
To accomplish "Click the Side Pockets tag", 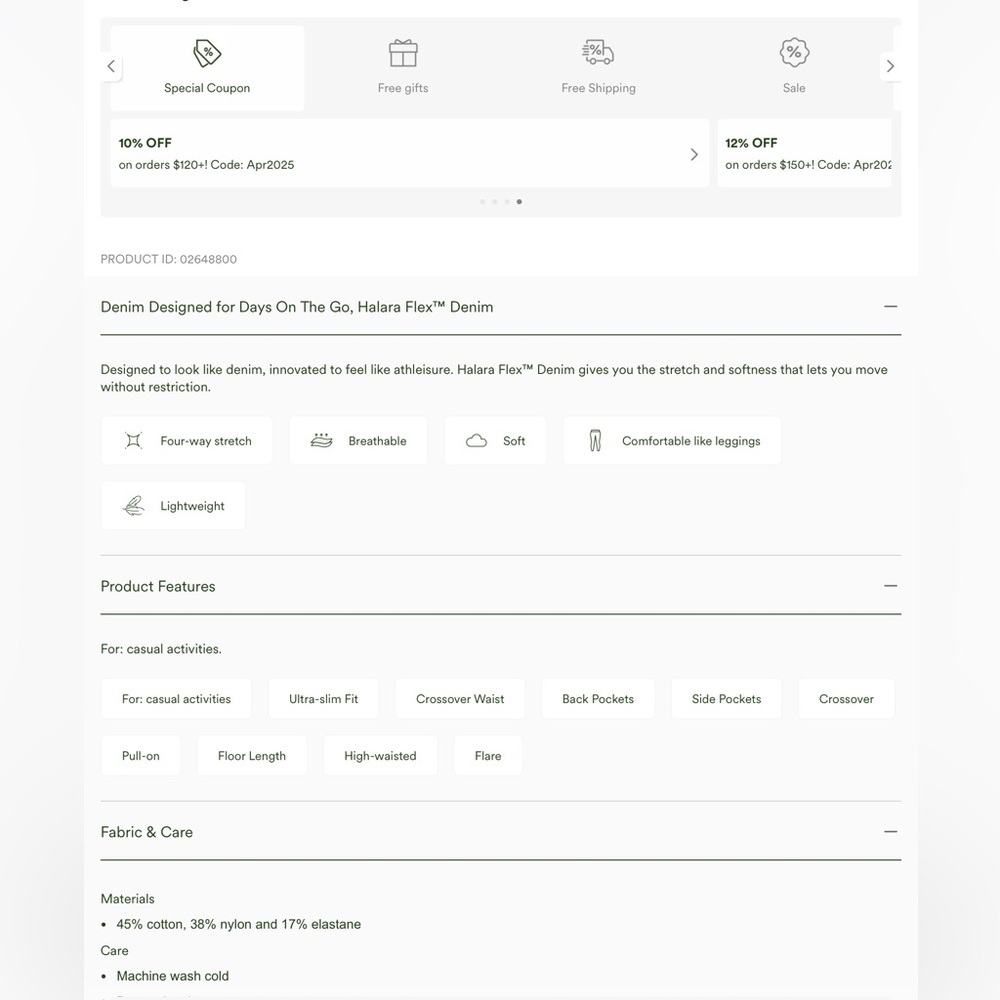I will (726, 699).
